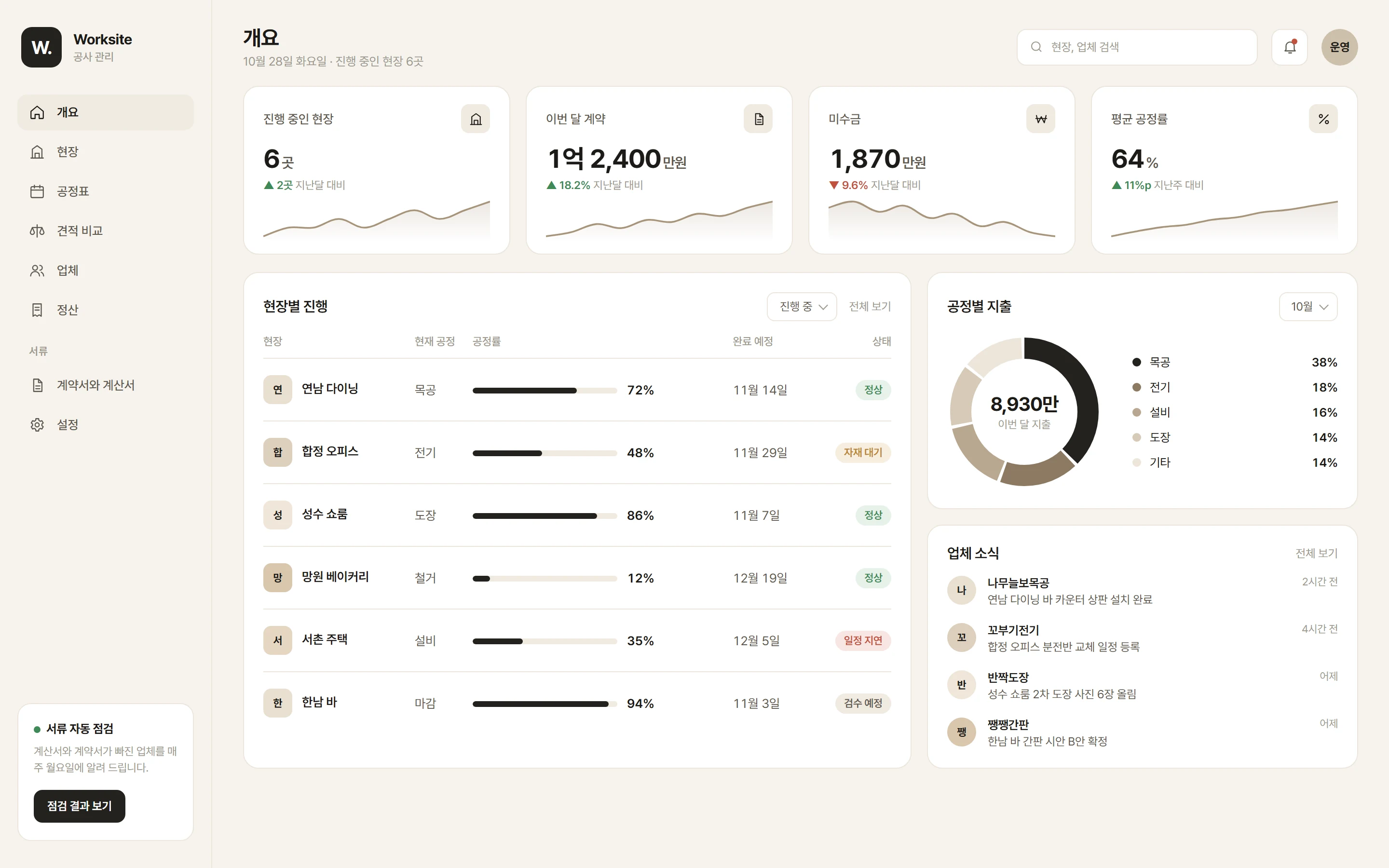Click the home icon beside 개요
This screenshot has width=1389, height=868.
click(x=37, y=112)
